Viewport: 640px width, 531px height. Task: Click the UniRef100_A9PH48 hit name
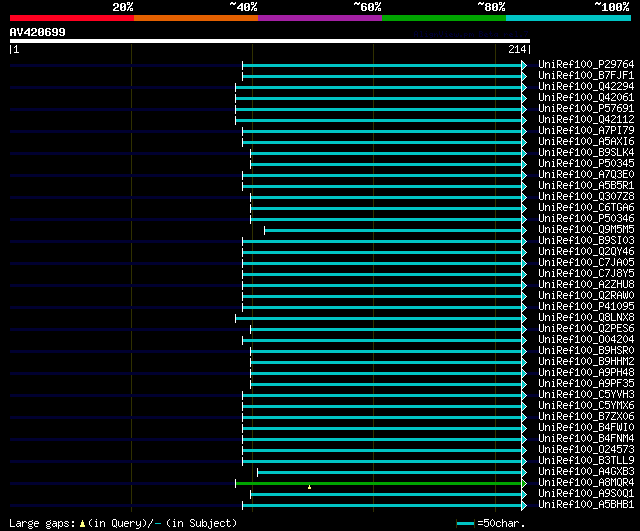(586, 373)
